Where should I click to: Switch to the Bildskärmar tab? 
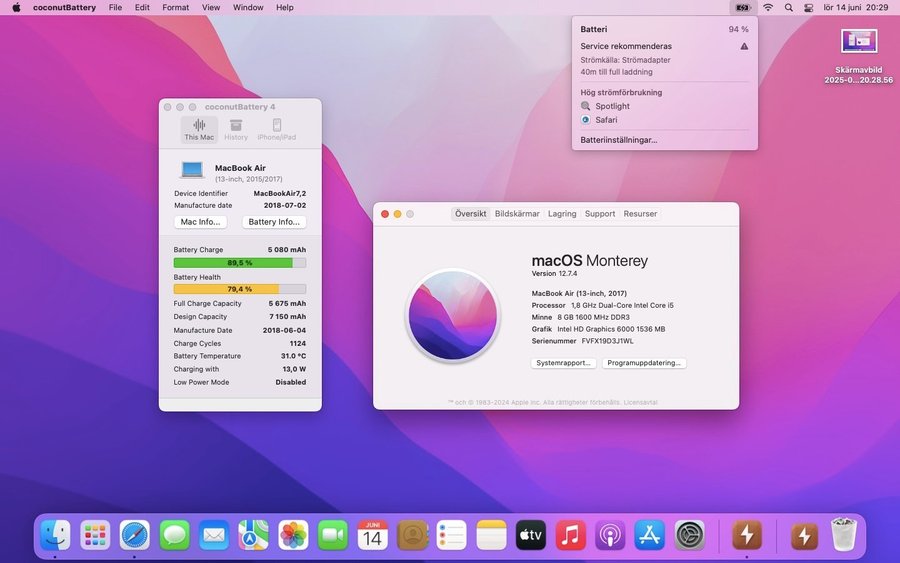(x=517, y=213)
